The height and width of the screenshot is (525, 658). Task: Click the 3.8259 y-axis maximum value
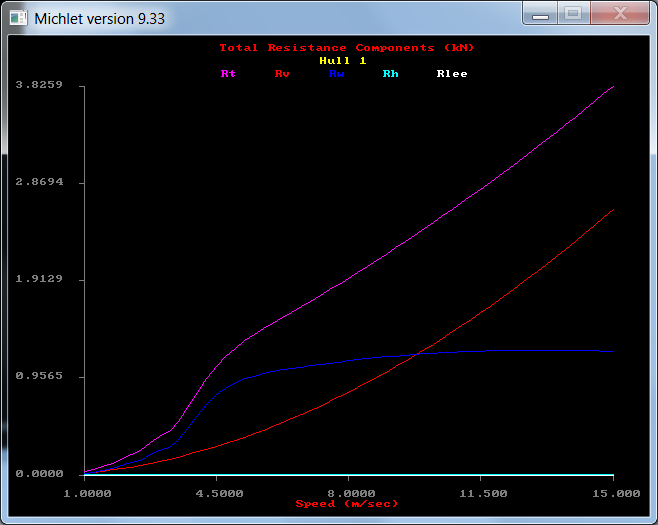(39, 85)
